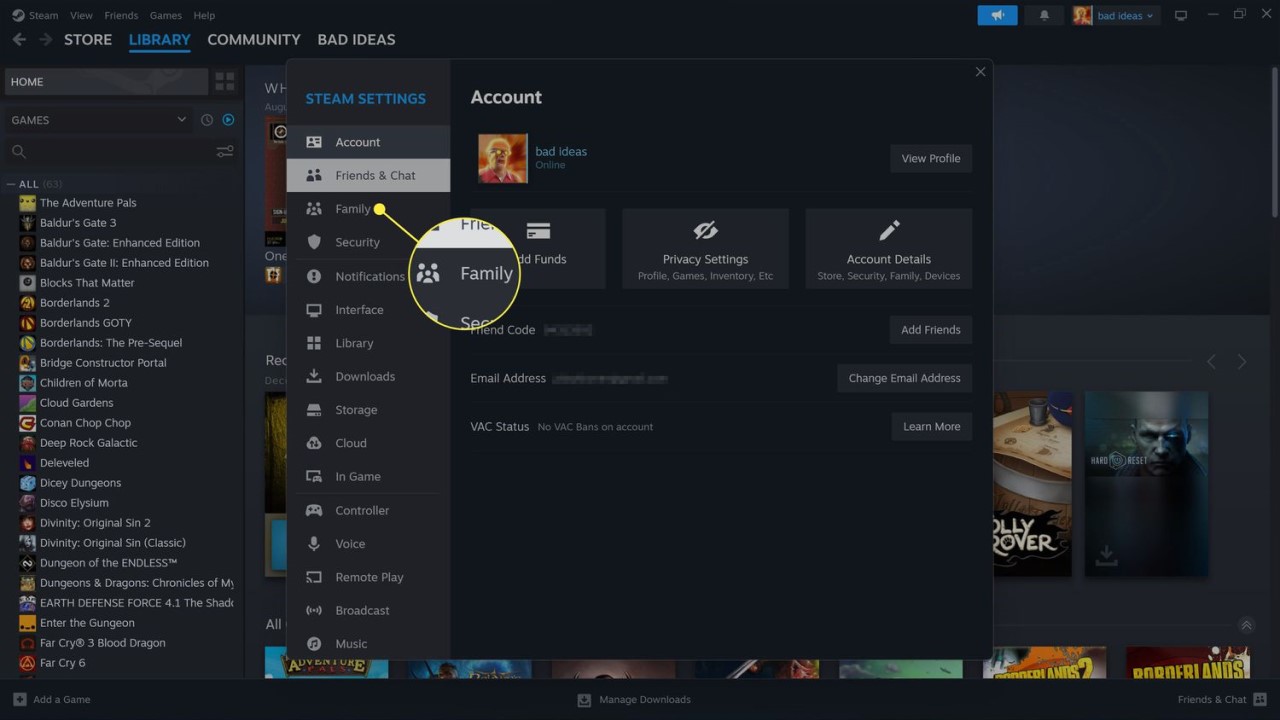Expand the GAMES filter dropdown
1280x720 pixels.
tap(98, 120)
